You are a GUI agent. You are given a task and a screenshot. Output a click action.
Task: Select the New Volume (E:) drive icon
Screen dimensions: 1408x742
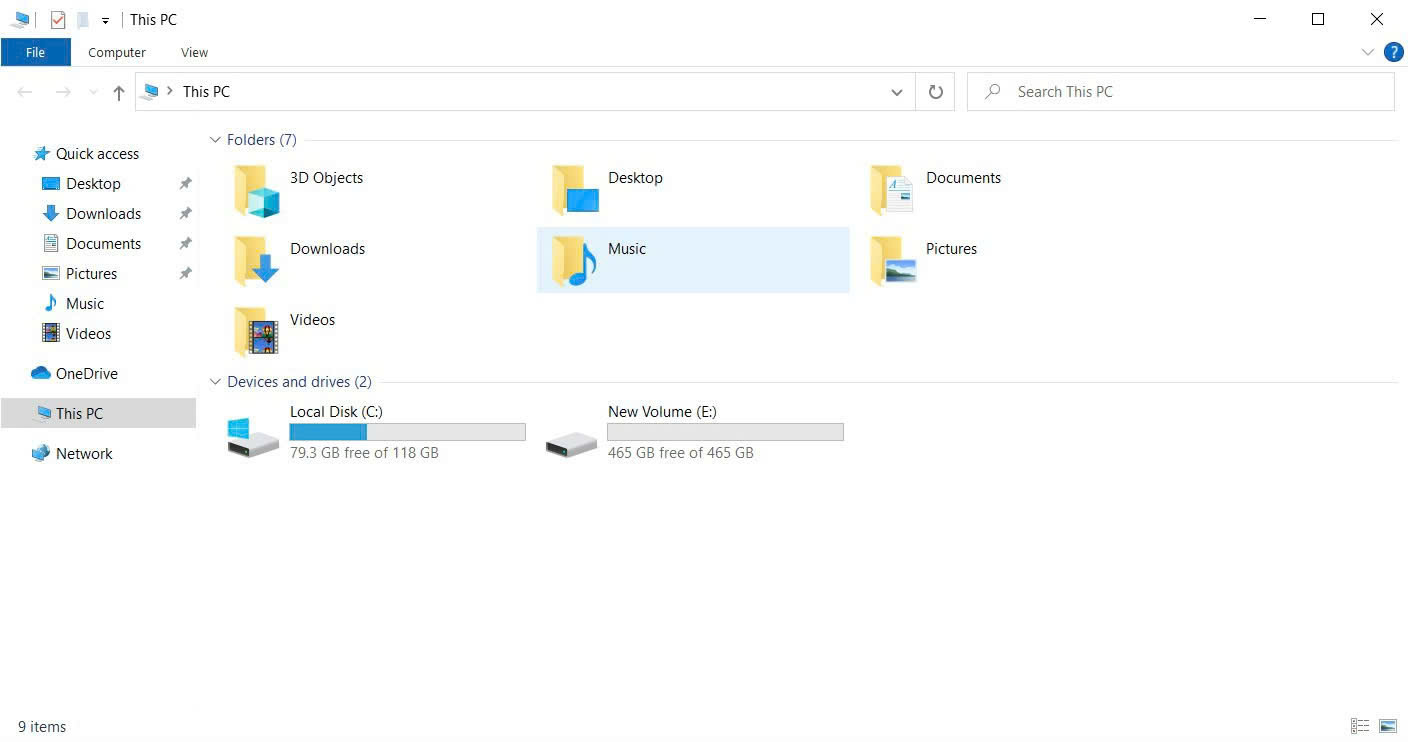571,443
